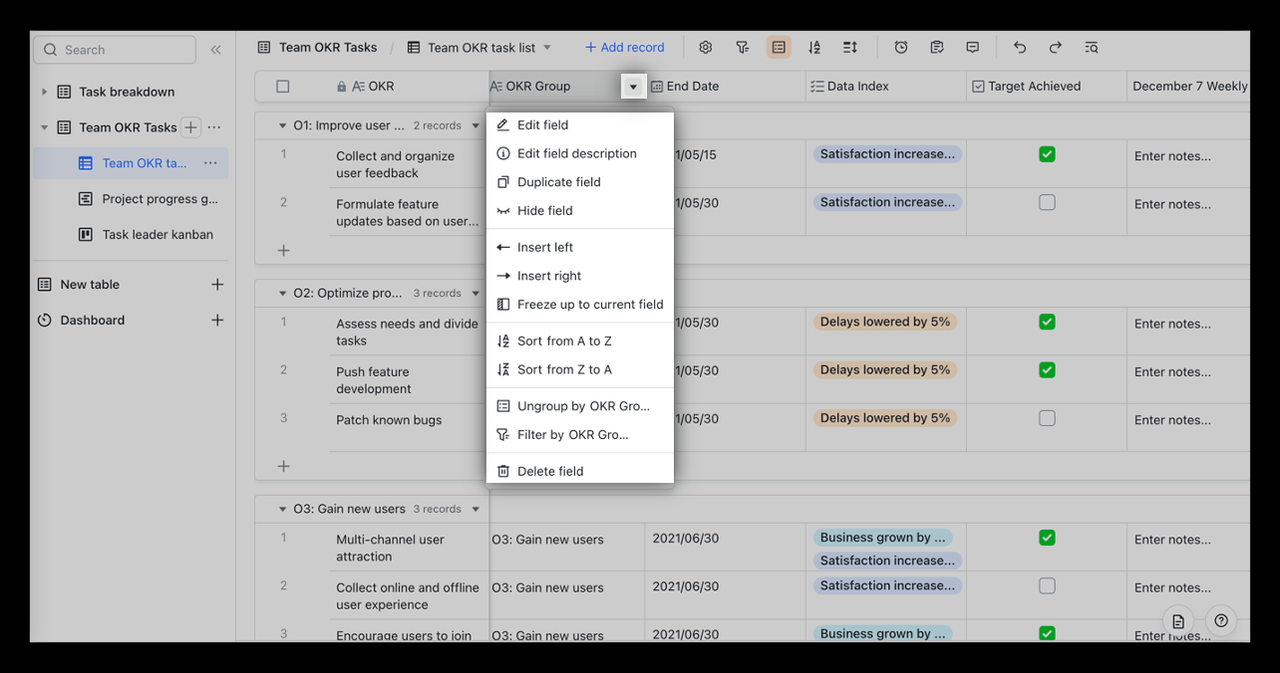Expand the Task breakdown tree item
Viewport: 1280px width, 673px height.
coord(44,92)
